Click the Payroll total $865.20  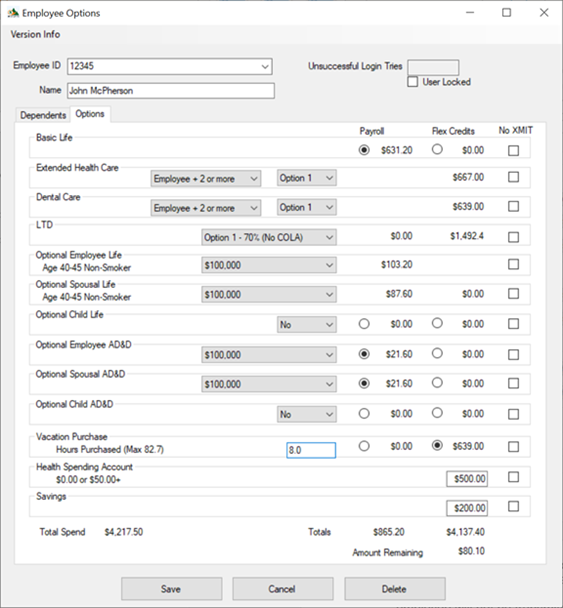point(389,532)
